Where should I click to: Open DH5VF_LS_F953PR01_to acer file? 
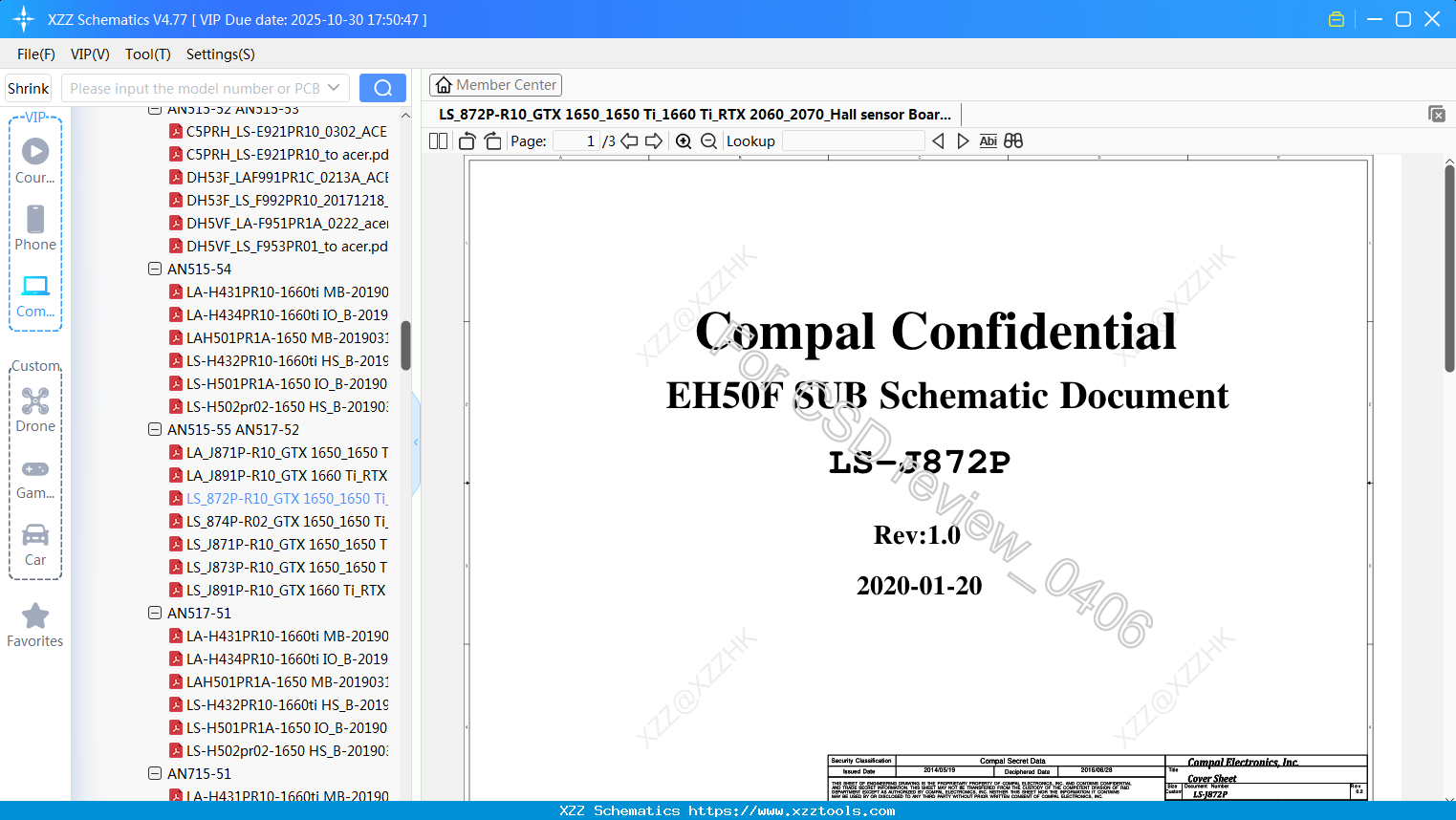[288, 246]
